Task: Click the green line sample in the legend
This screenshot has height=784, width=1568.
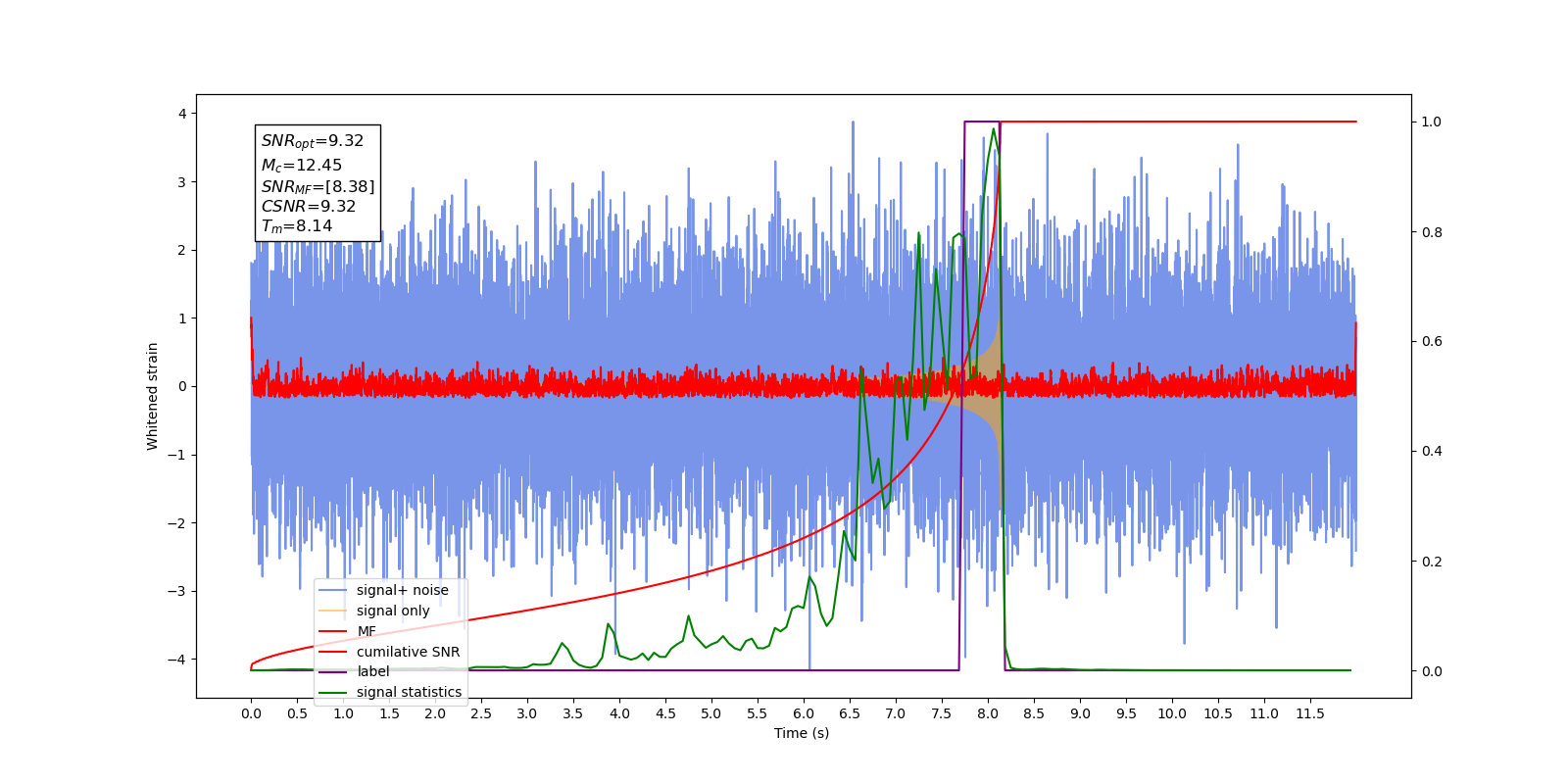Action: [x=333, y=692]
